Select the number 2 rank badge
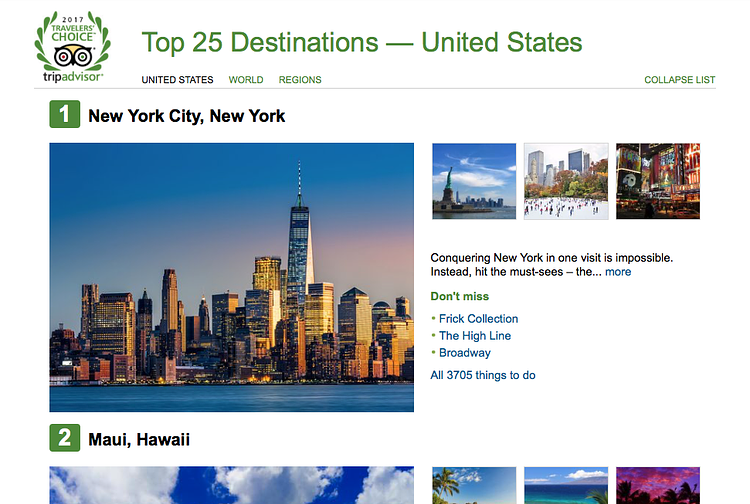750x504 pixels. 65,438
